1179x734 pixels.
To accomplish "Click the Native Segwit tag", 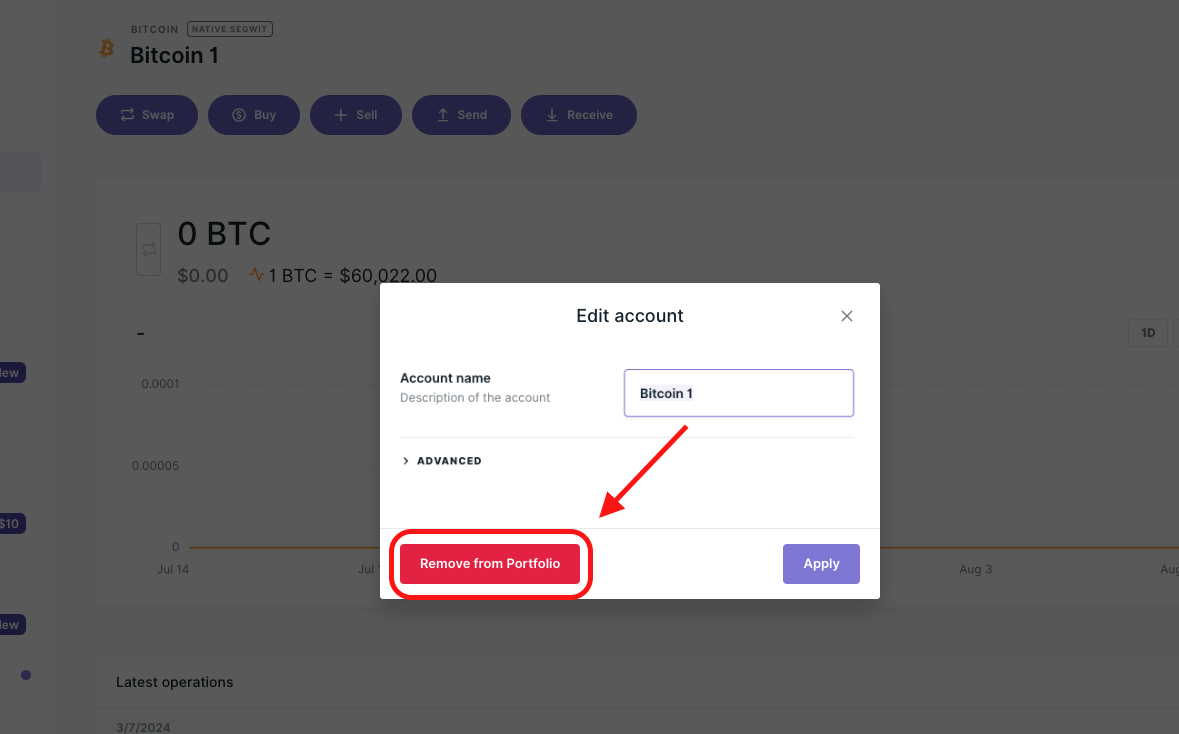I will (229, 29).
